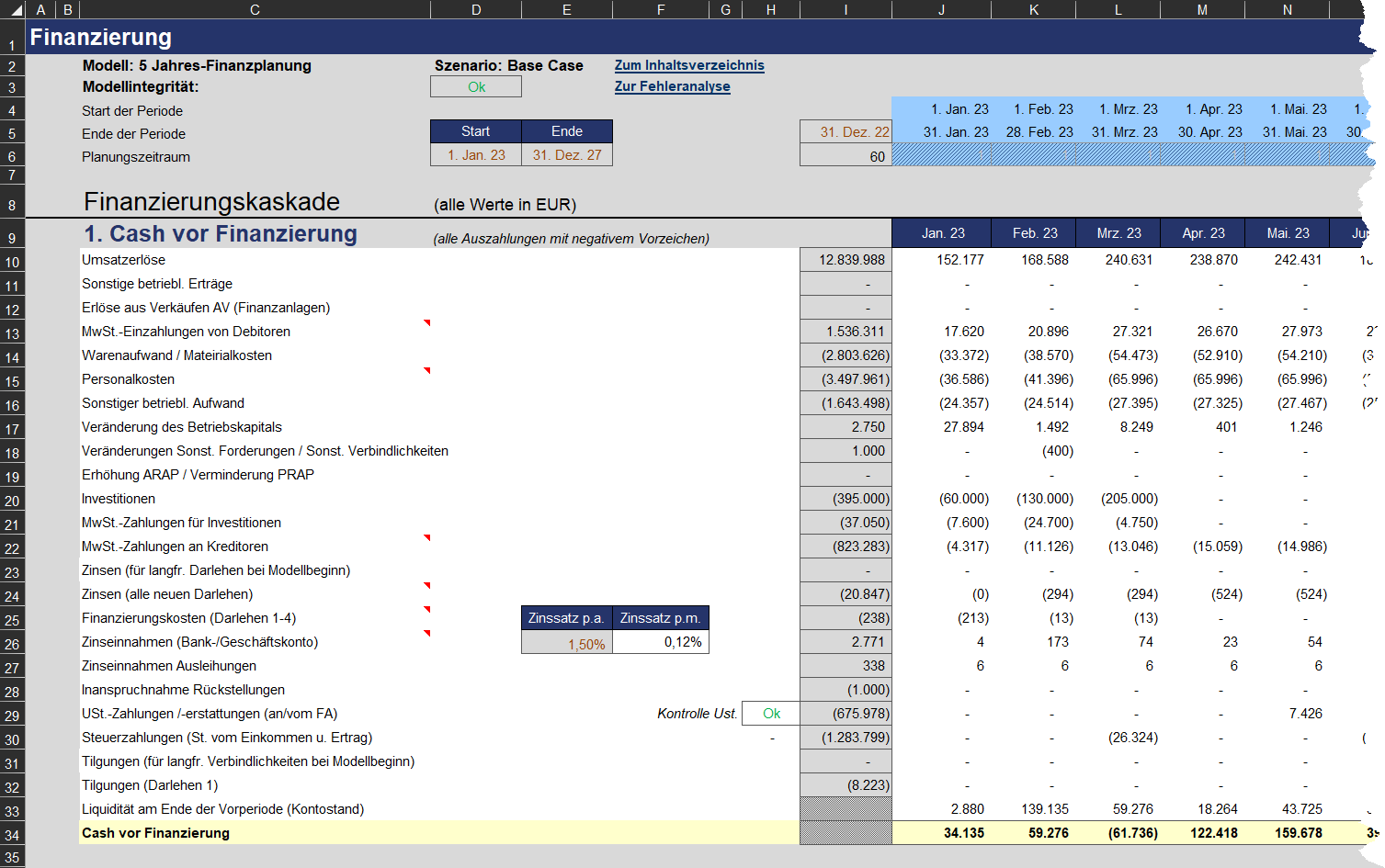The width and height of the screenshot is (1385, 868).
Task: Select the 'Cash vor Finanzierung' total row label
Action: point(155,833)
